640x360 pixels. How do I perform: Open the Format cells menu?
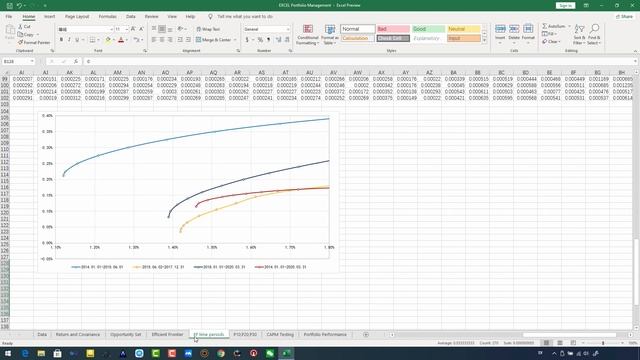(528, 34)
